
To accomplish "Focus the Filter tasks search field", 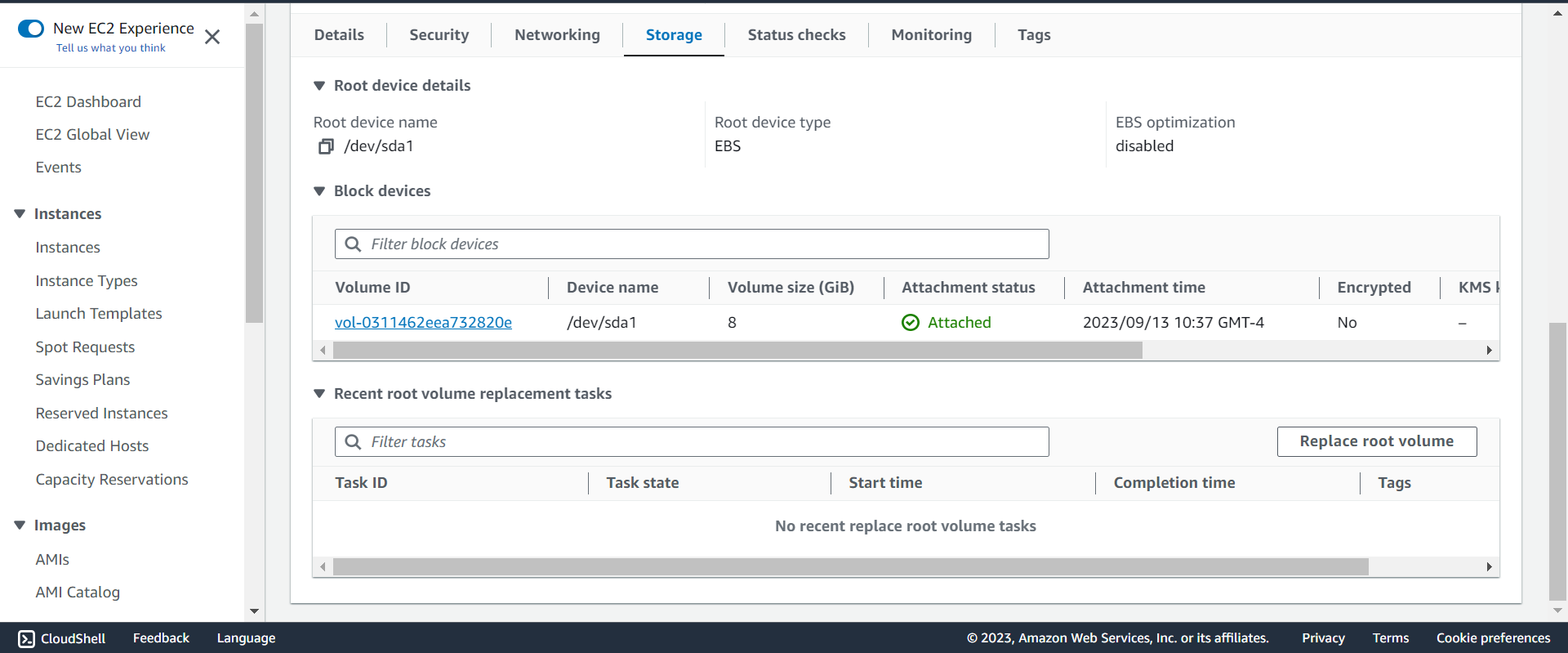I will pyautogui.click(x=692, y=442).
